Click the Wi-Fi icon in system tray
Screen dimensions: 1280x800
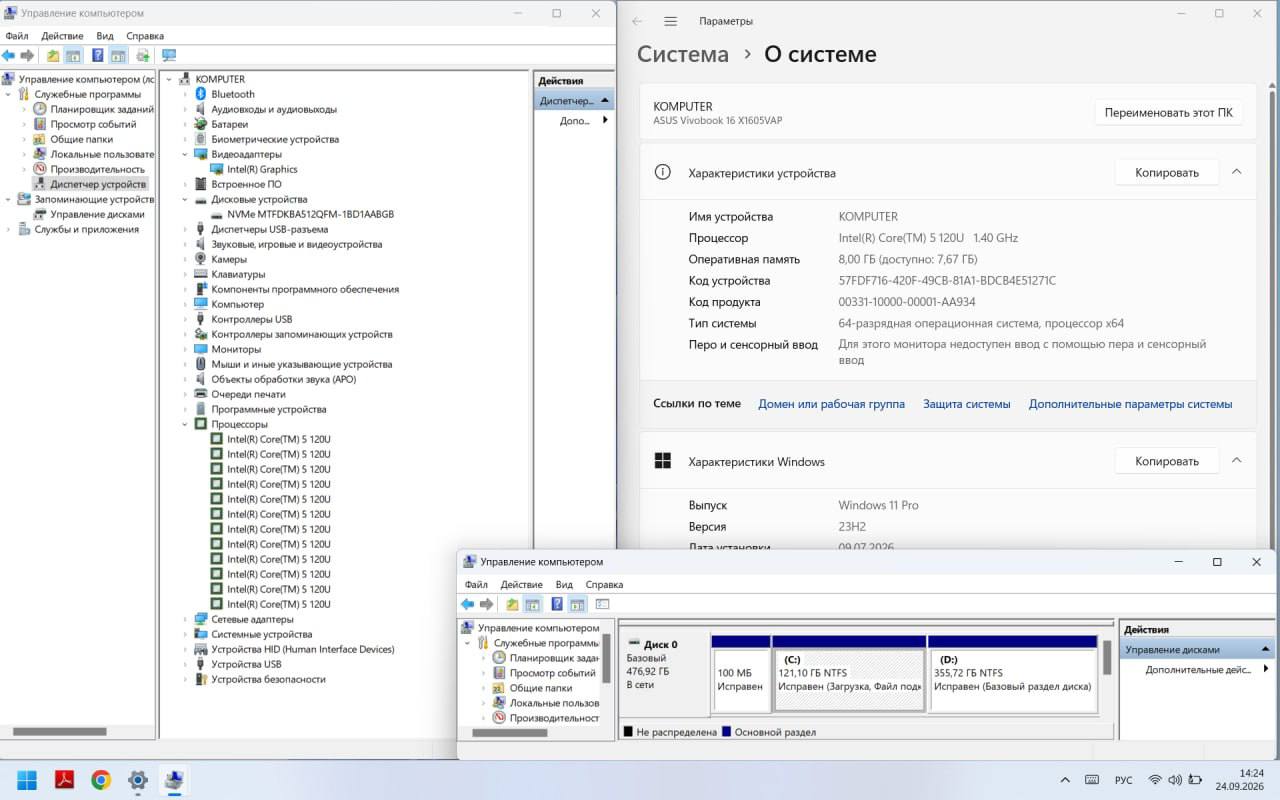tap(1155, 779)
